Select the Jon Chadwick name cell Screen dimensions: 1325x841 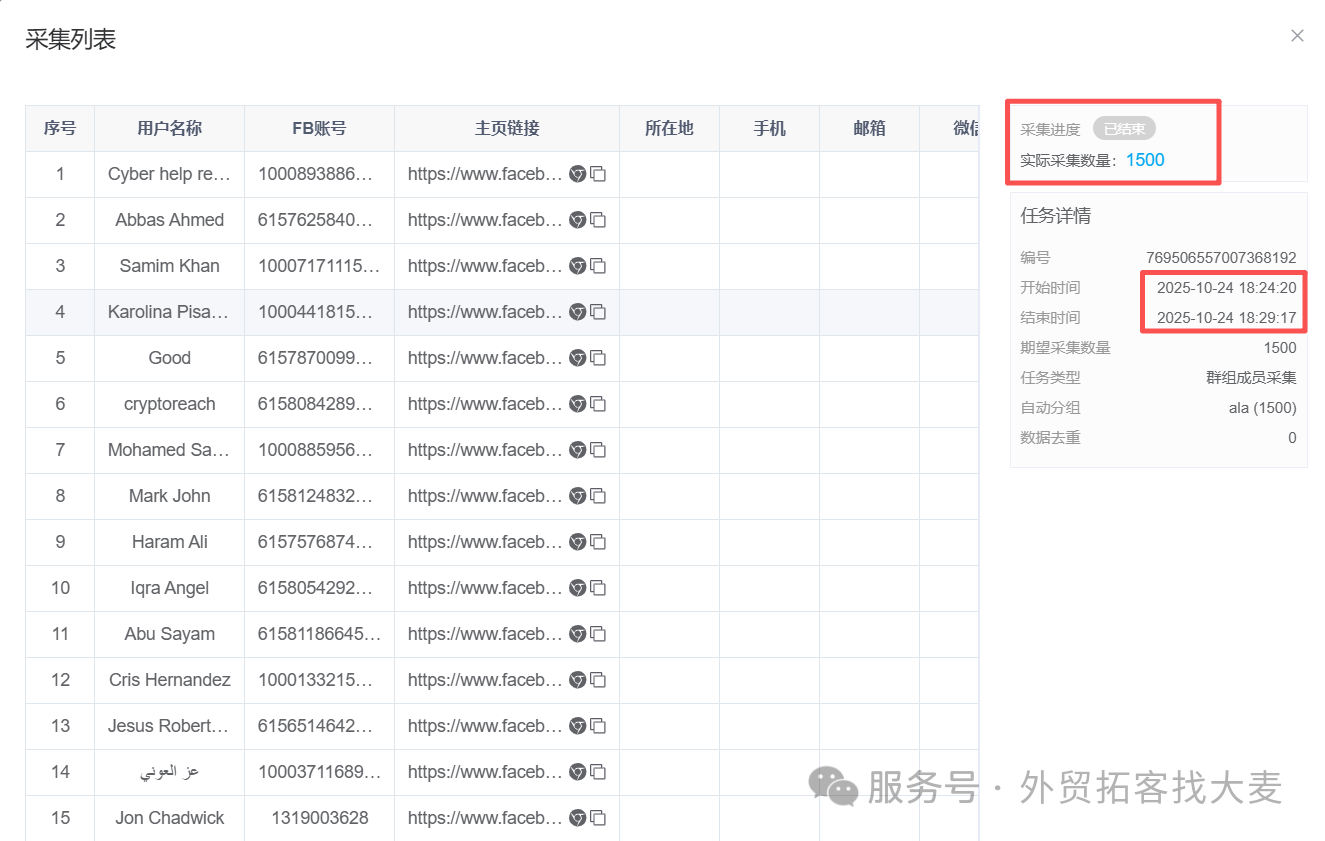click(170, 818)
